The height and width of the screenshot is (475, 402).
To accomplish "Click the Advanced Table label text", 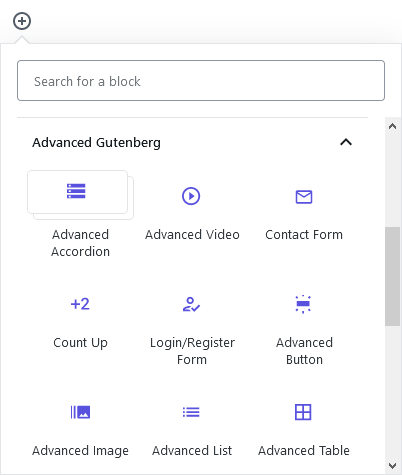I will [304, 451].
